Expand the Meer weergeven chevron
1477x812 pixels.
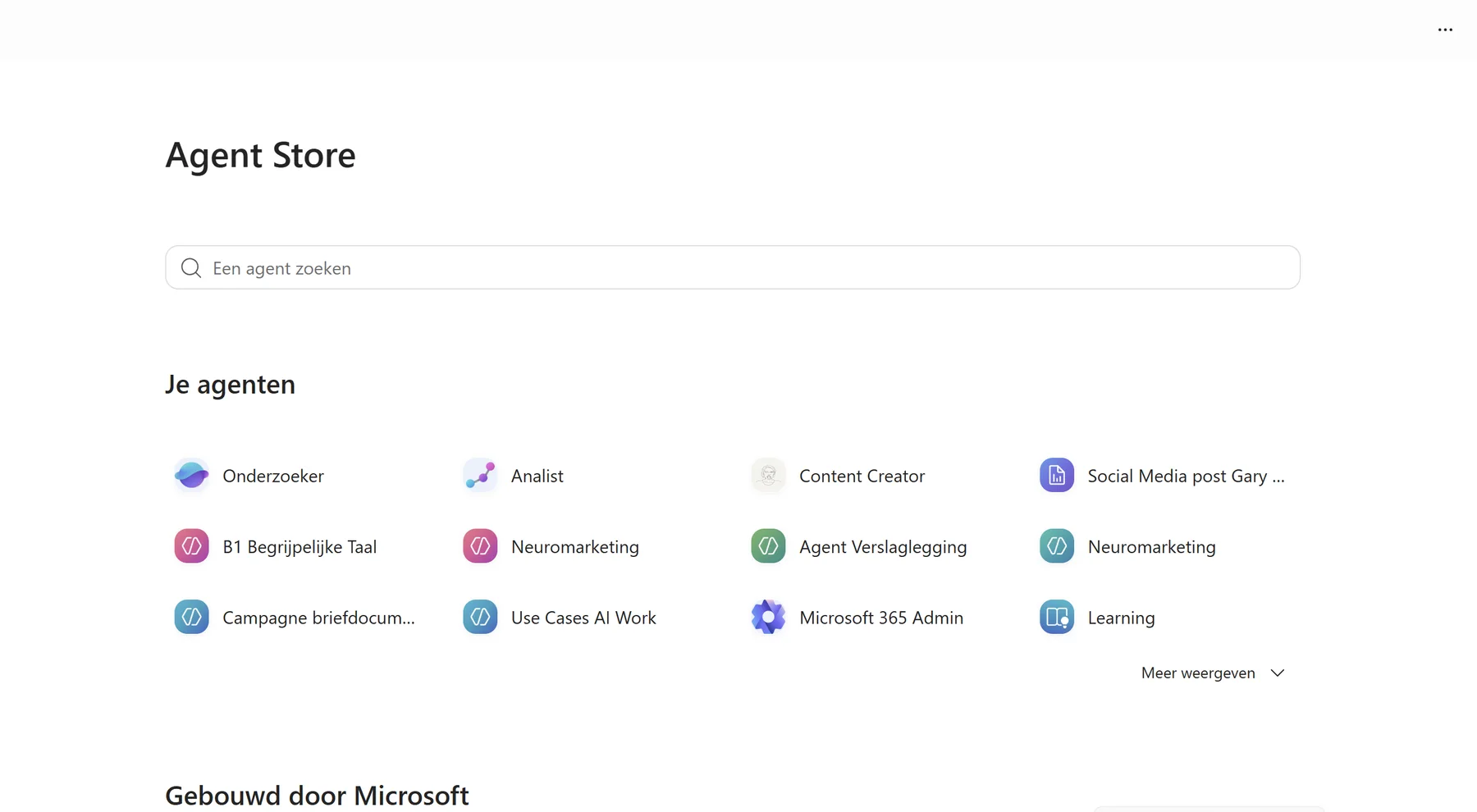1278,673
